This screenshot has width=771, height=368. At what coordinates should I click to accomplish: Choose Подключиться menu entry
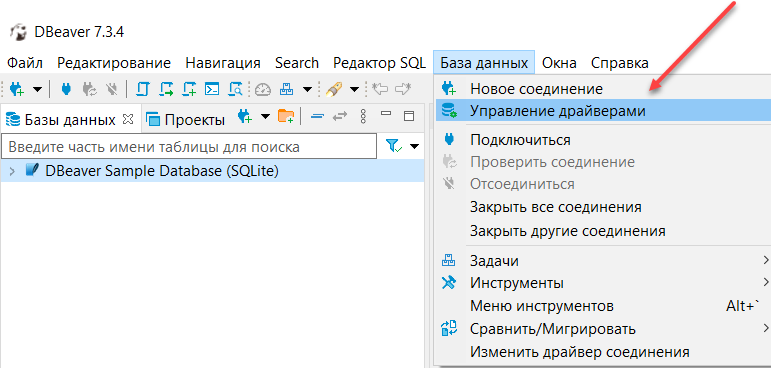602,140
